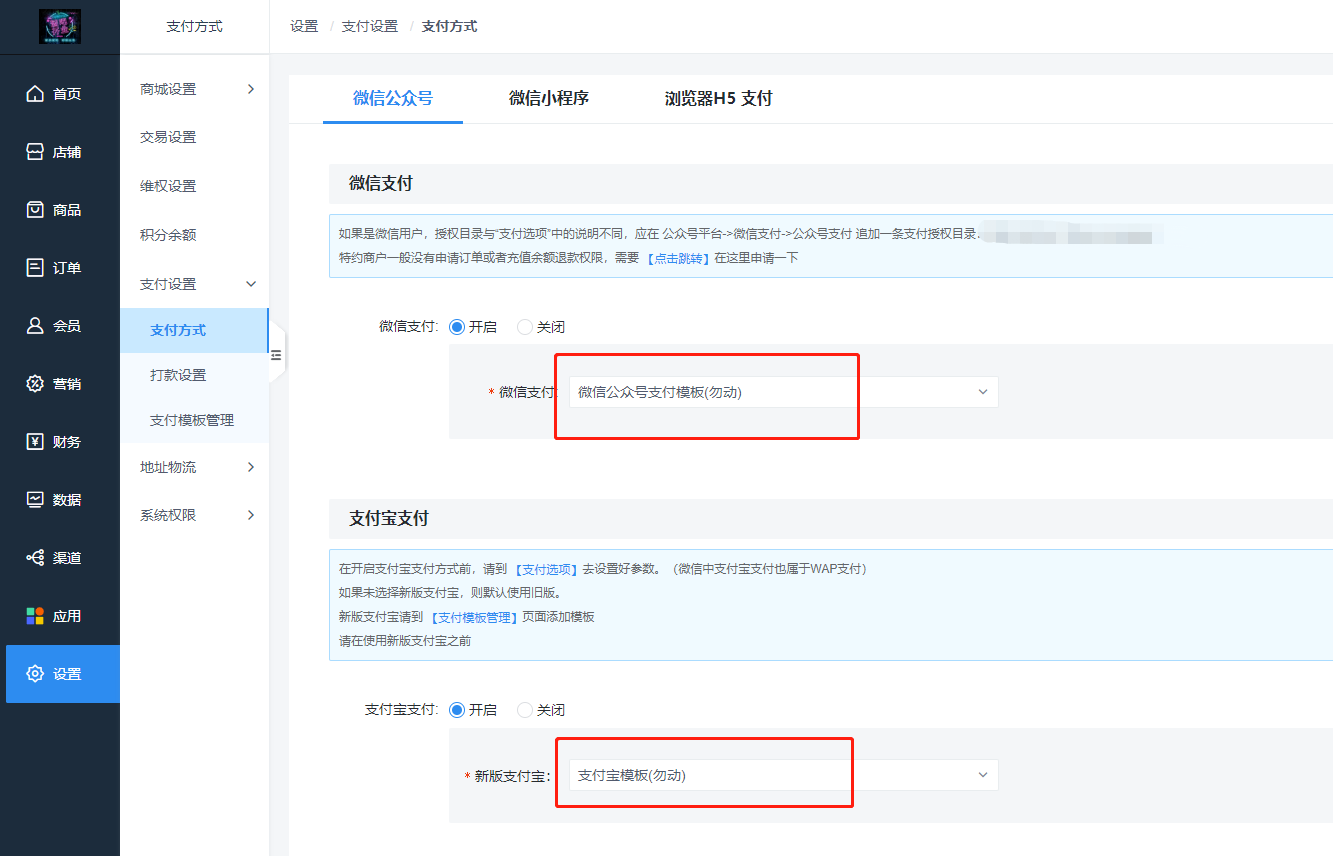Click the shop logo at top-left corner
Viewport: 1333px width, 856px height.
60,27
